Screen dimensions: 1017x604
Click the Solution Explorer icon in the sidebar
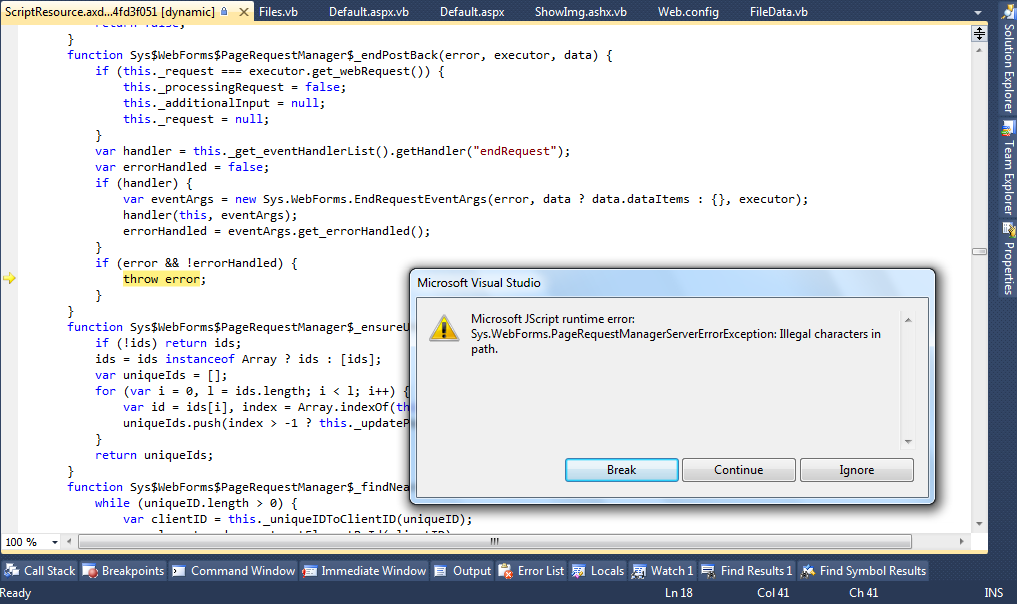point(1008,12)
